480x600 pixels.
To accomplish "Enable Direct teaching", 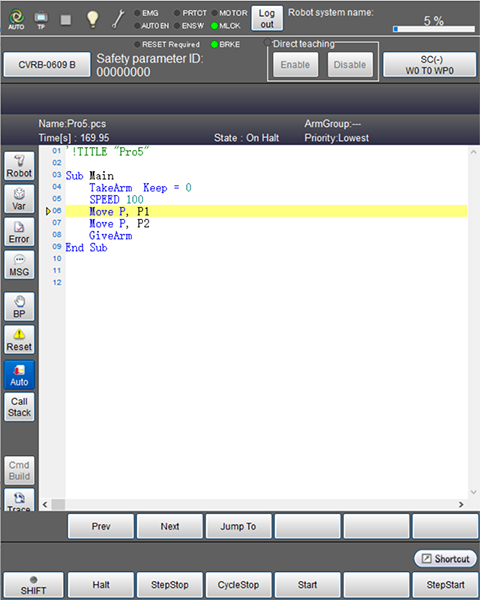I will (295, 65).
